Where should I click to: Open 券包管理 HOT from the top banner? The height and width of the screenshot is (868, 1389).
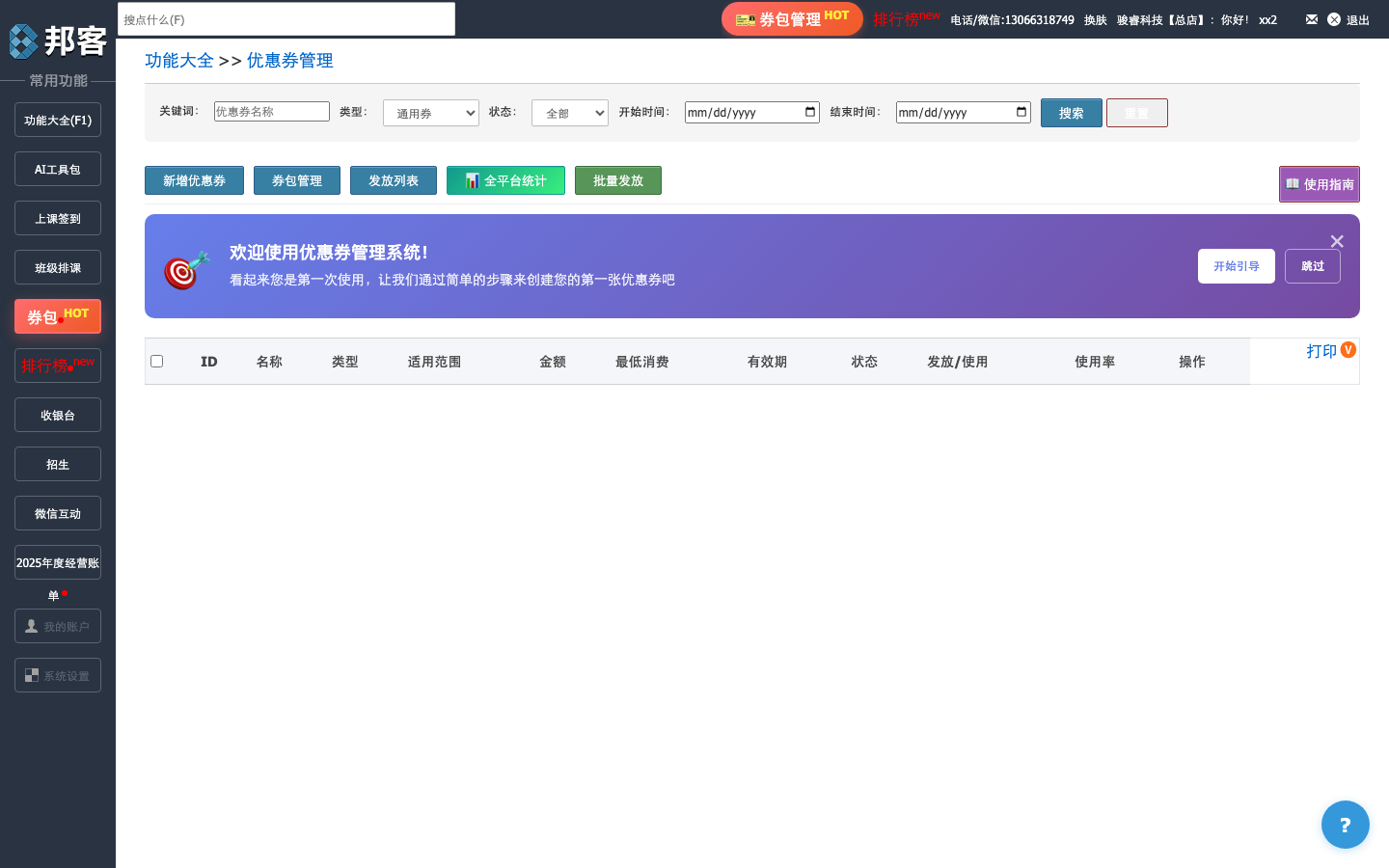coord(791,18)
